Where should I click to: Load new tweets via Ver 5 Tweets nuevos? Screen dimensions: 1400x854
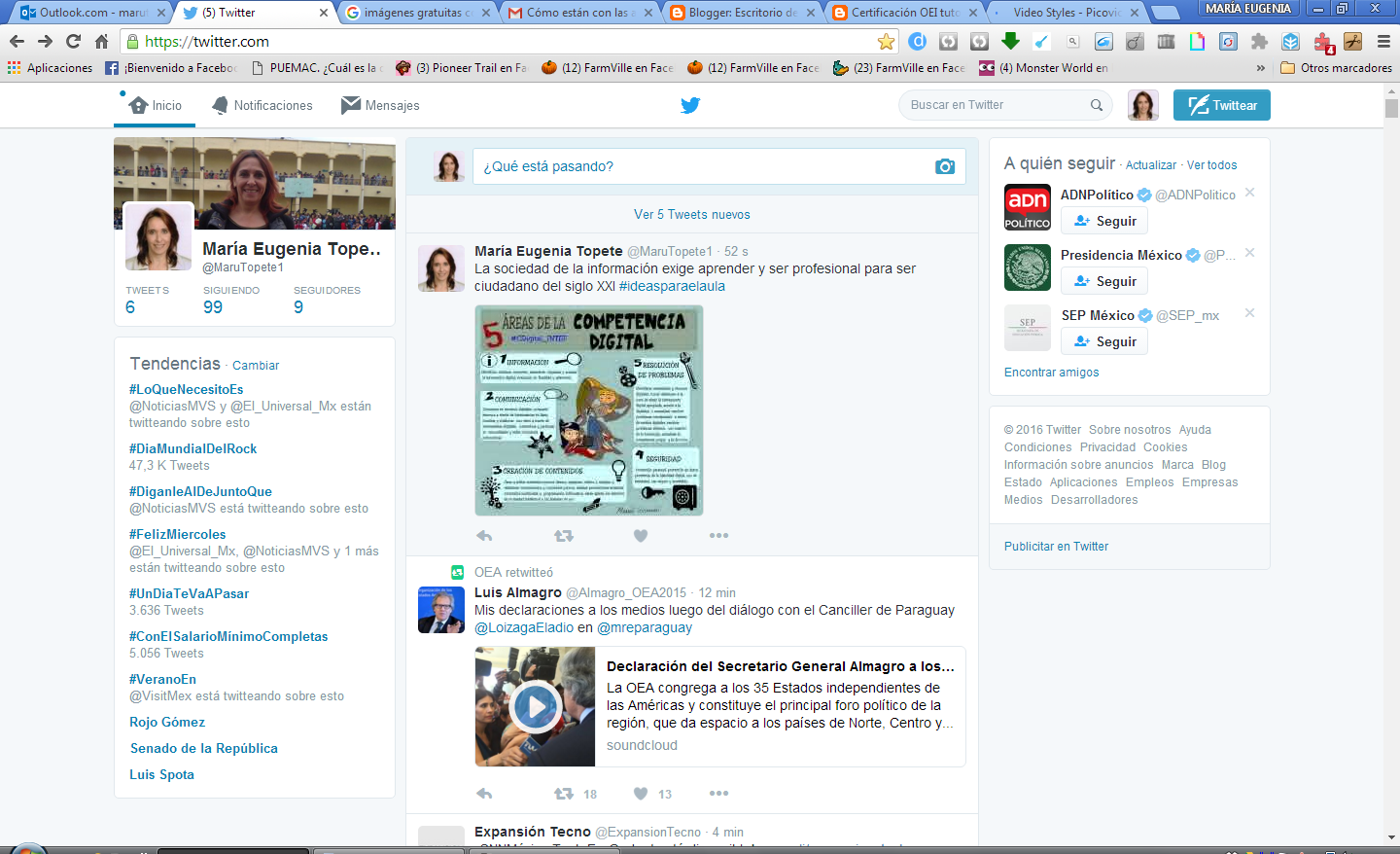tap(692, 214)
